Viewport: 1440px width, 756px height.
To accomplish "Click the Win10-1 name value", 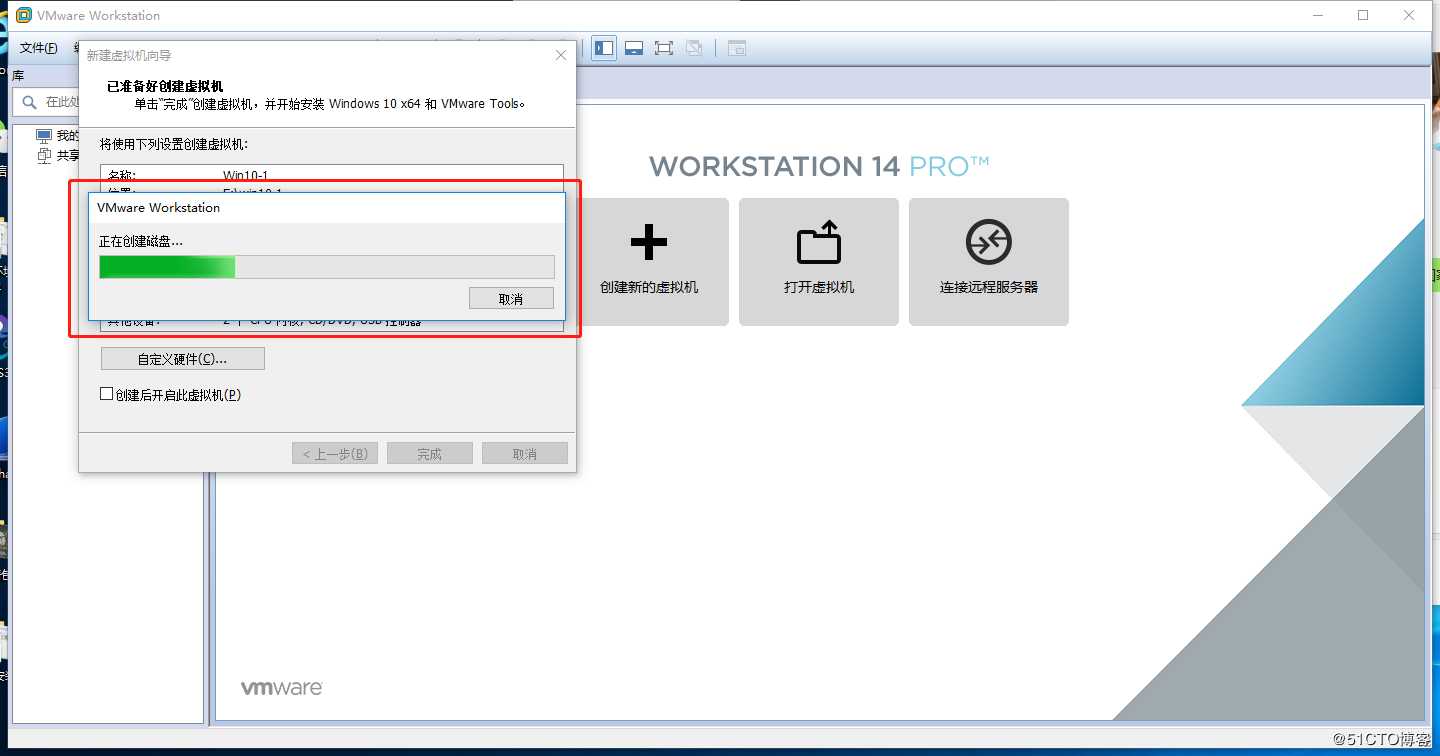I will [x=246, y=176].
